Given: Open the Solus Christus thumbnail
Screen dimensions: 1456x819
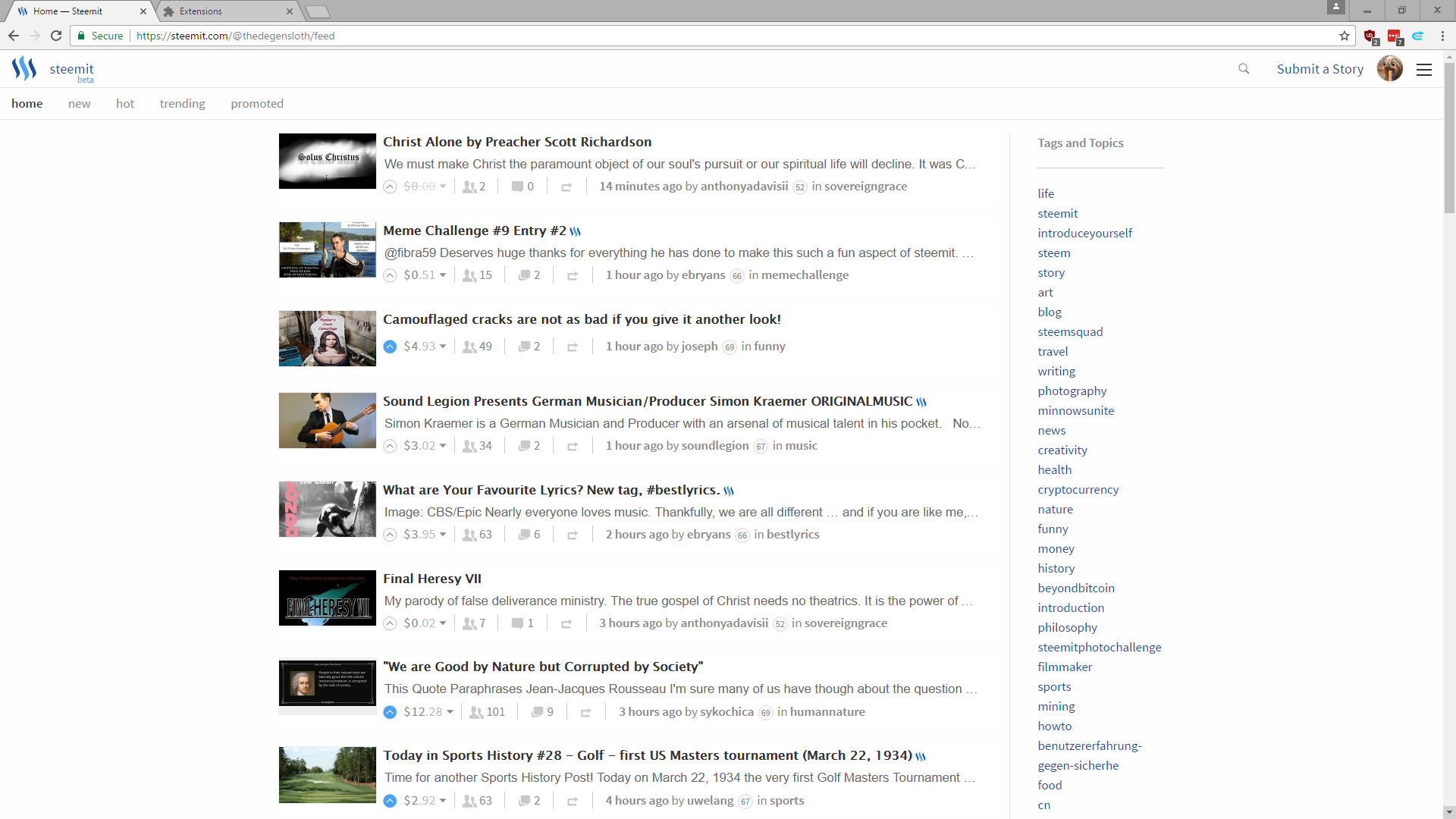Looking at the screenshot, I should pos(328,161).
